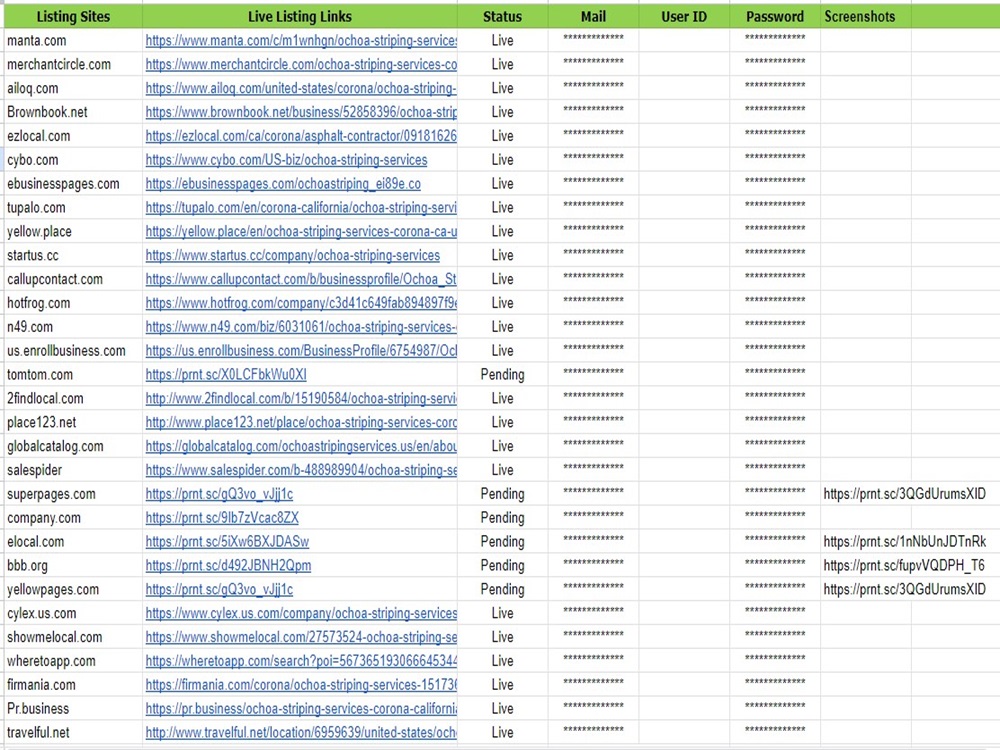Select the screenshot URL in superpages.com row
This screenshot has height=750, width=1000.
(904, 494)
